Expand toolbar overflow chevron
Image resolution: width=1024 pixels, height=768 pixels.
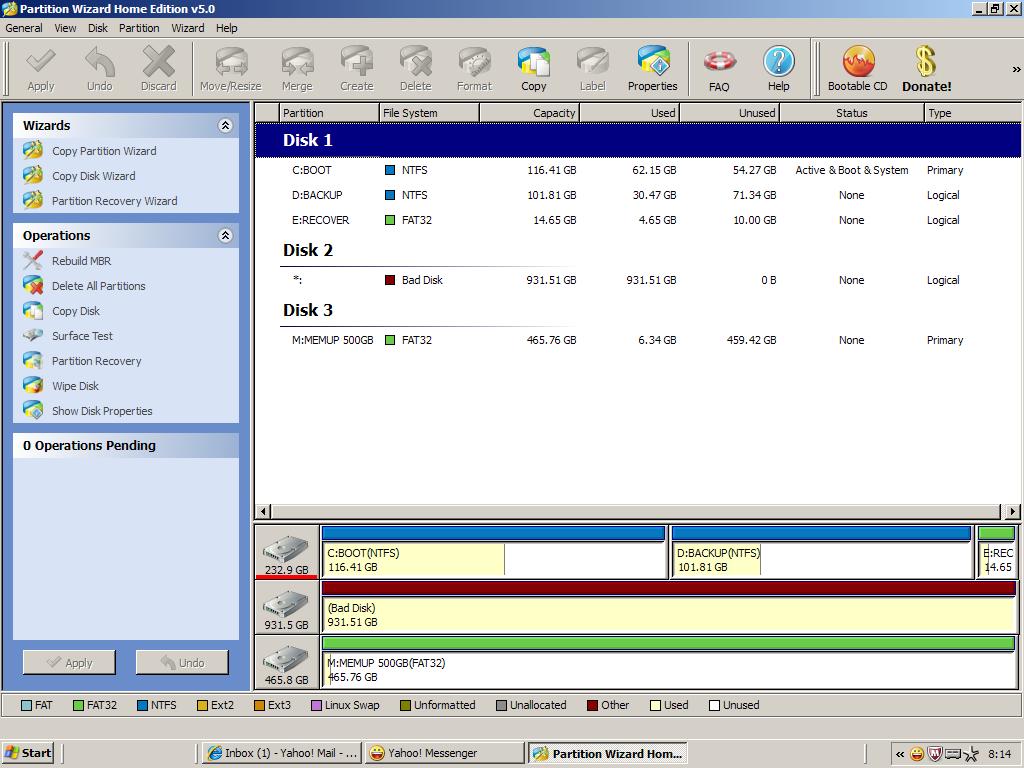click(x=1016, y=69)
